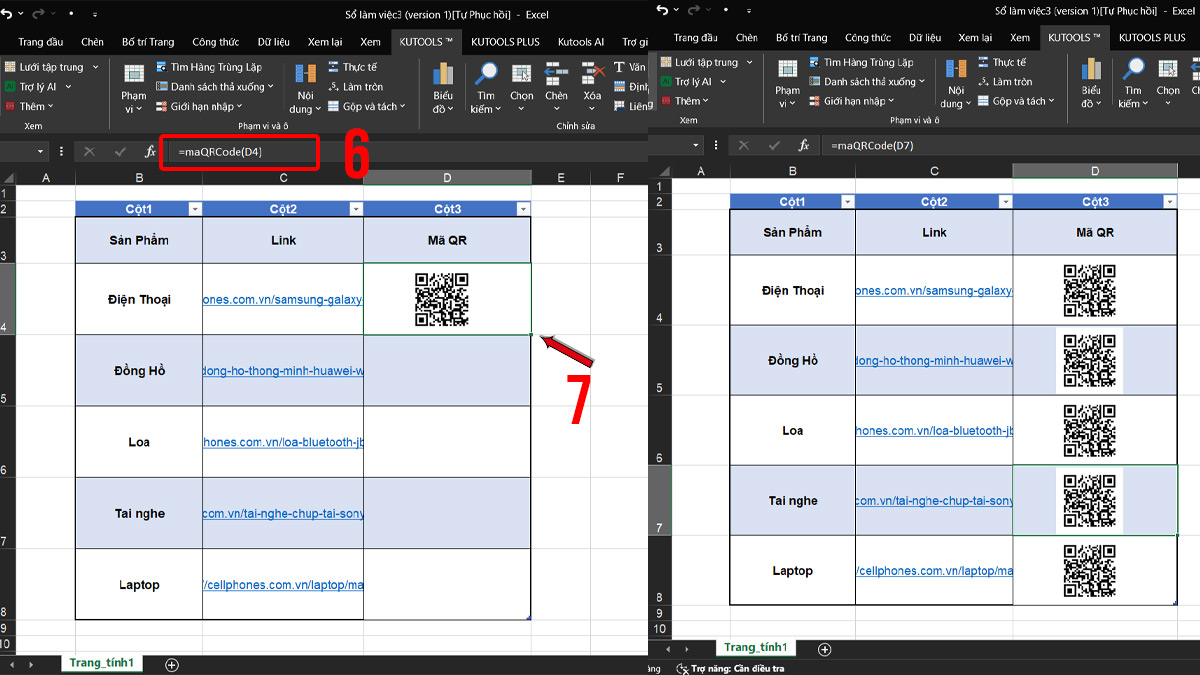Image resolution: width=1200 pixels, height=675 pixels.
Task: Add a new sheet with the plus button
Action: click(x=171, y=663)
